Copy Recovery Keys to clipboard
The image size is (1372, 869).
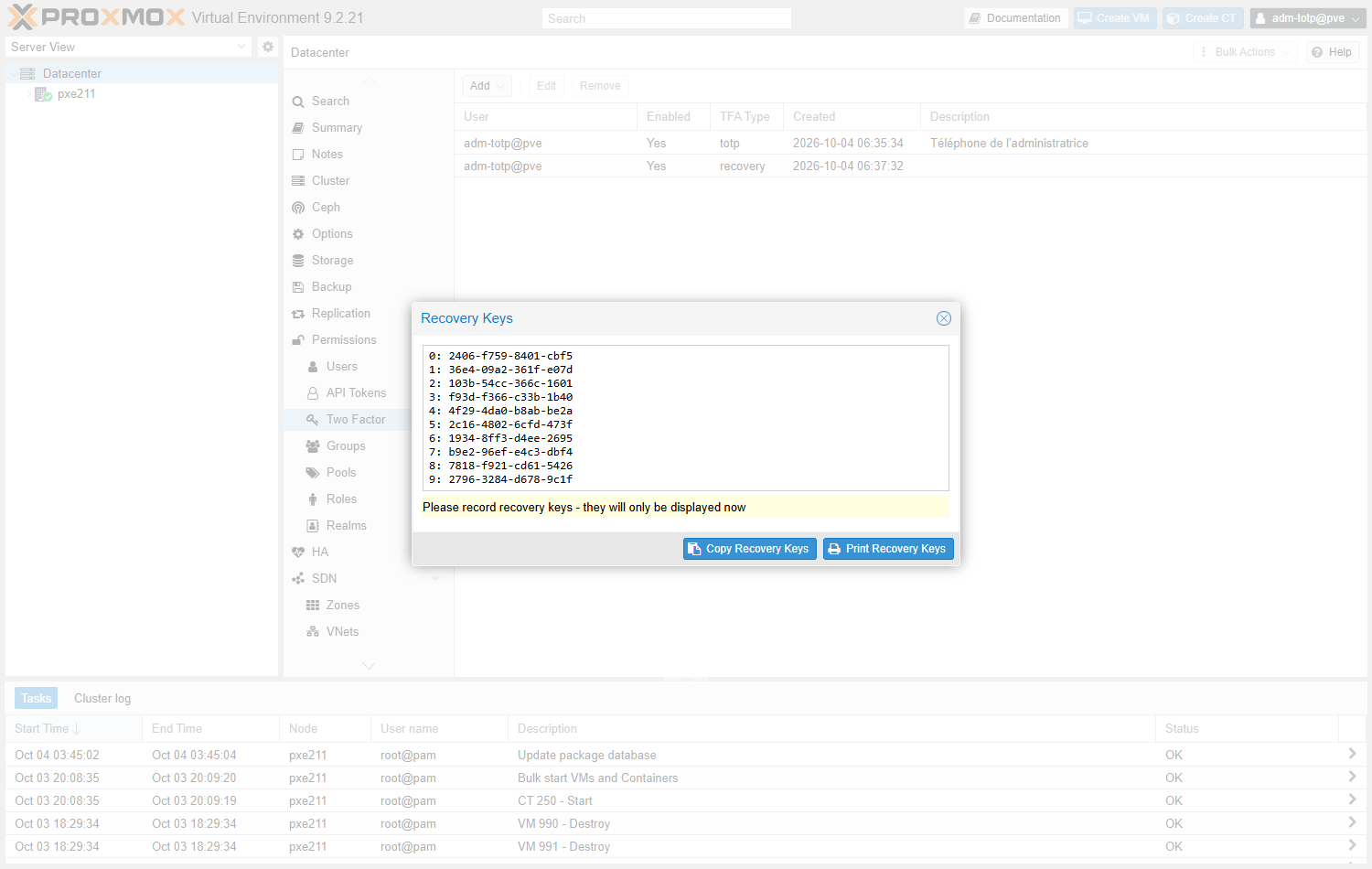coord(750,549)
